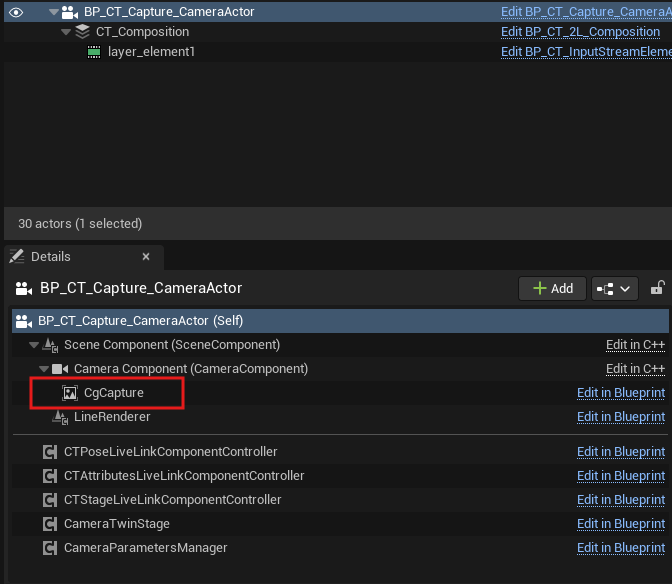Close the Details tab
The image size is (672, 584).
click(x=145, y=257)
